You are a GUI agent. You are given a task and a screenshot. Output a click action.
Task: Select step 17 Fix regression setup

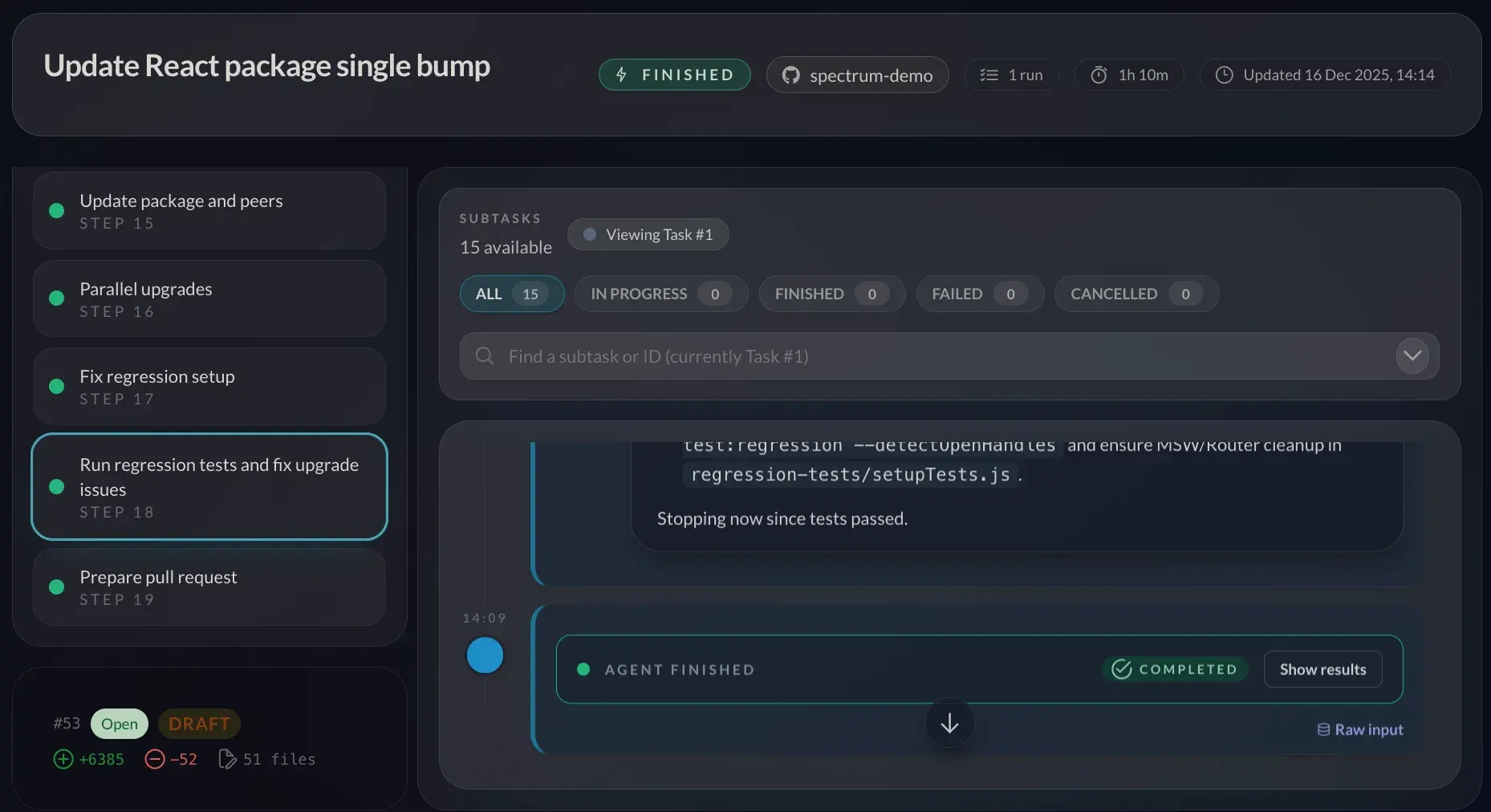[209, 386]
